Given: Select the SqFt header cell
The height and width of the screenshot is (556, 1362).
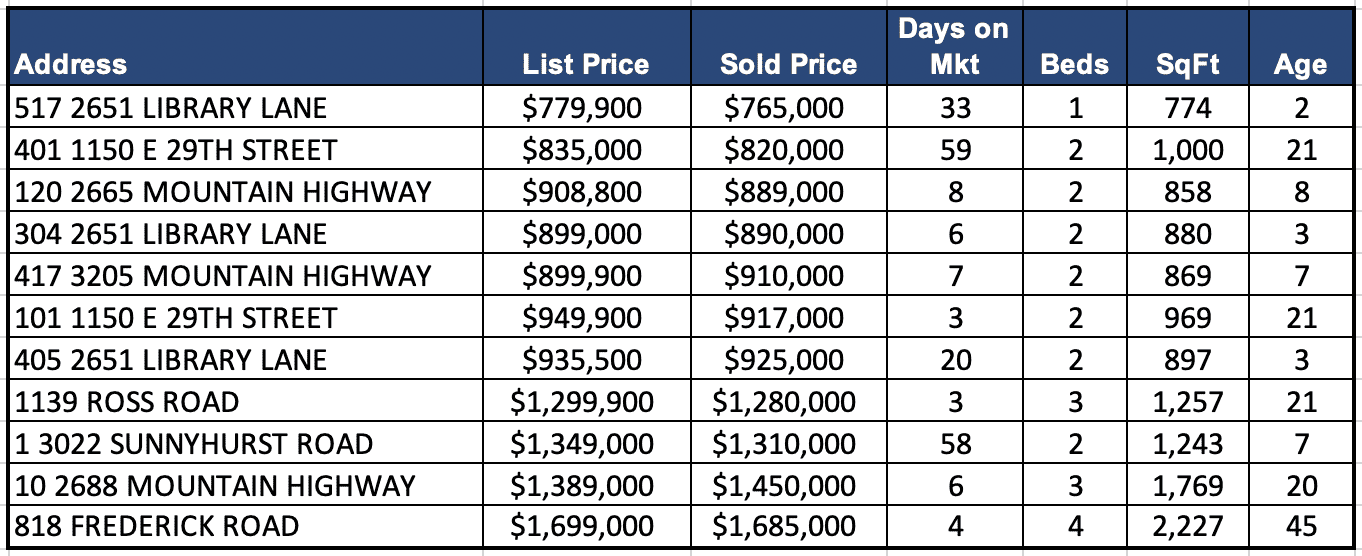Looking at the screenshot, I should (1187, 64).
